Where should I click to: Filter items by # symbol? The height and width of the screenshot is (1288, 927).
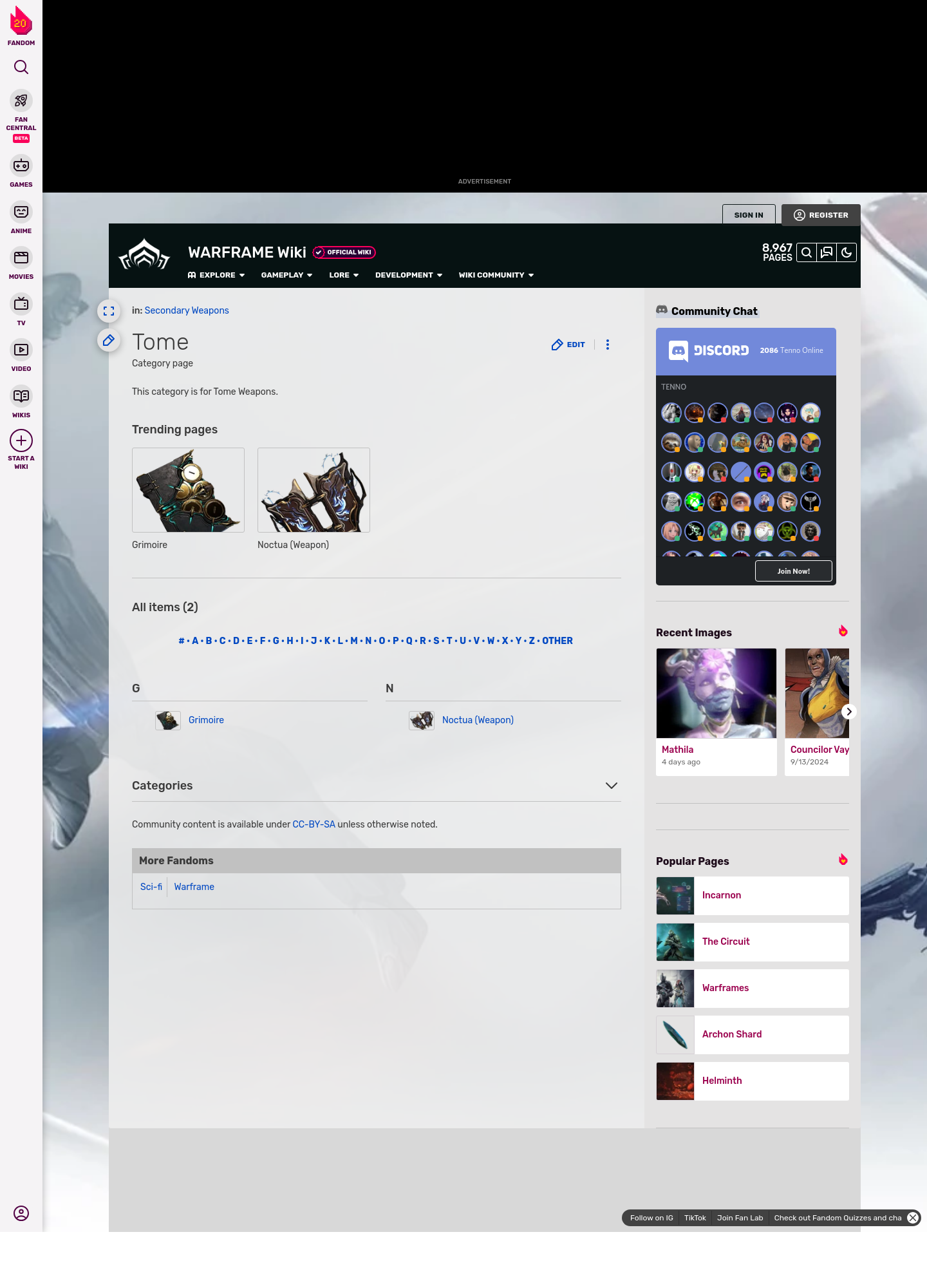[x=182, y=641]
